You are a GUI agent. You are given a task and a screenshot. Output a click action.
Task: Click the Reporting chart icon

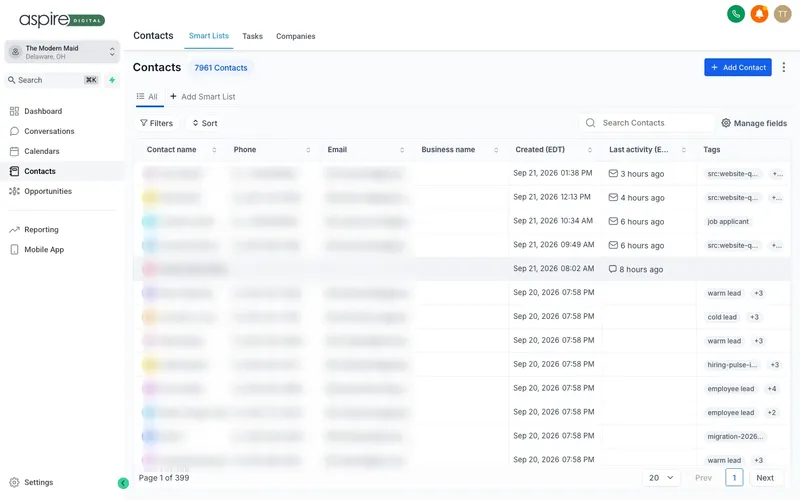(14, 230)
